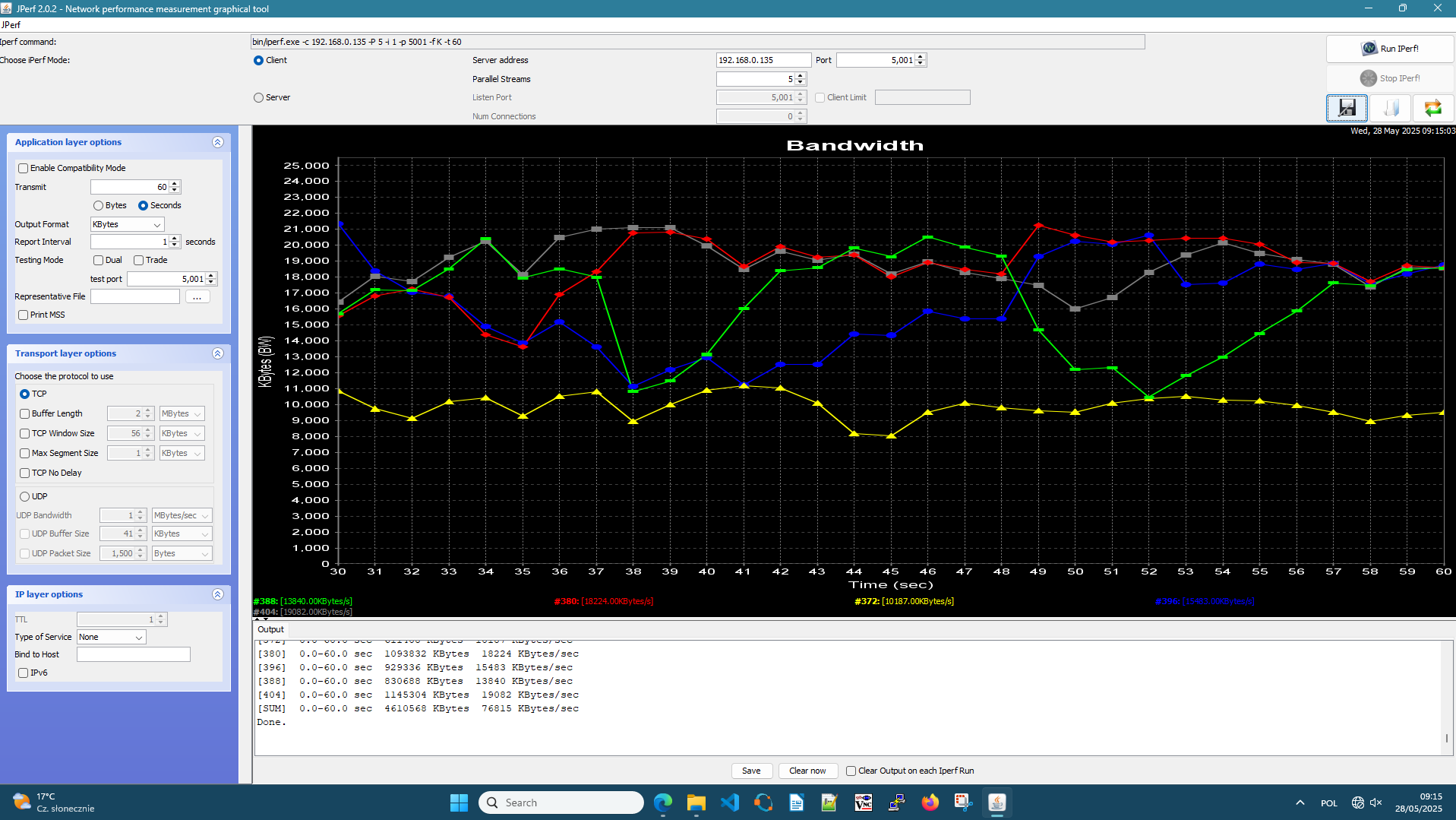Save configuration with the floppy disk icon
This screenshot has width=1456, height=820.
tap(1347, 108)
